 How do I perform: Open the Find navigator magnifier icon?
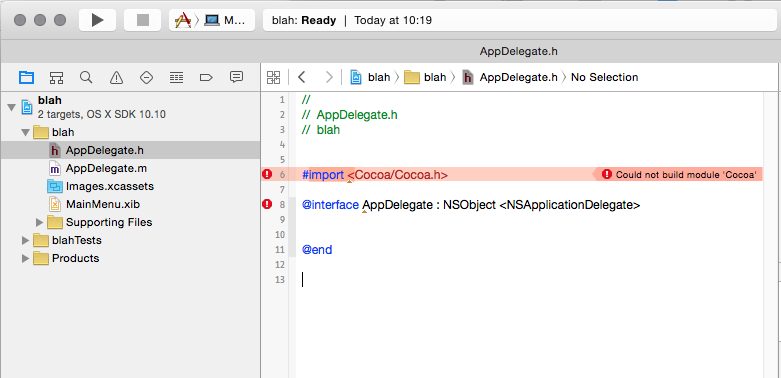(86, 77)
